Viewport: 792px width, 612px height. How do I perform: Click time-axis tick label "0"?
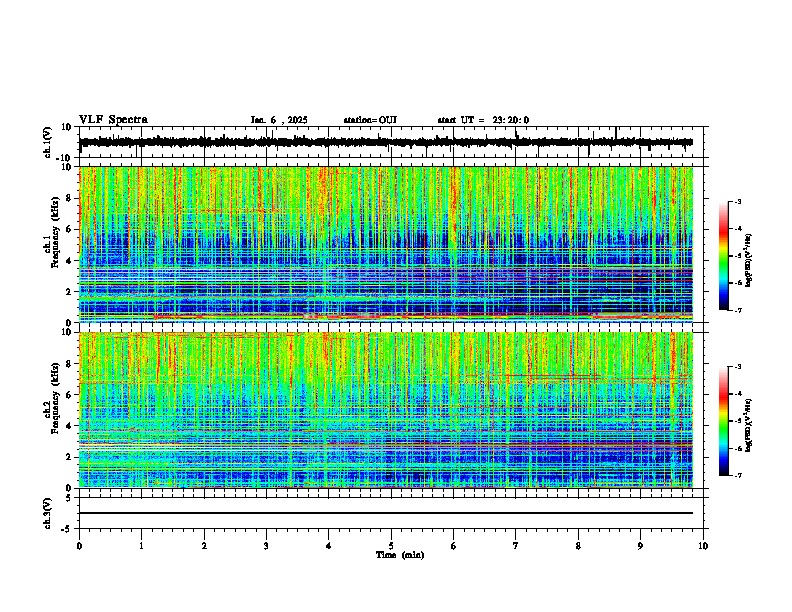(79, 546)
